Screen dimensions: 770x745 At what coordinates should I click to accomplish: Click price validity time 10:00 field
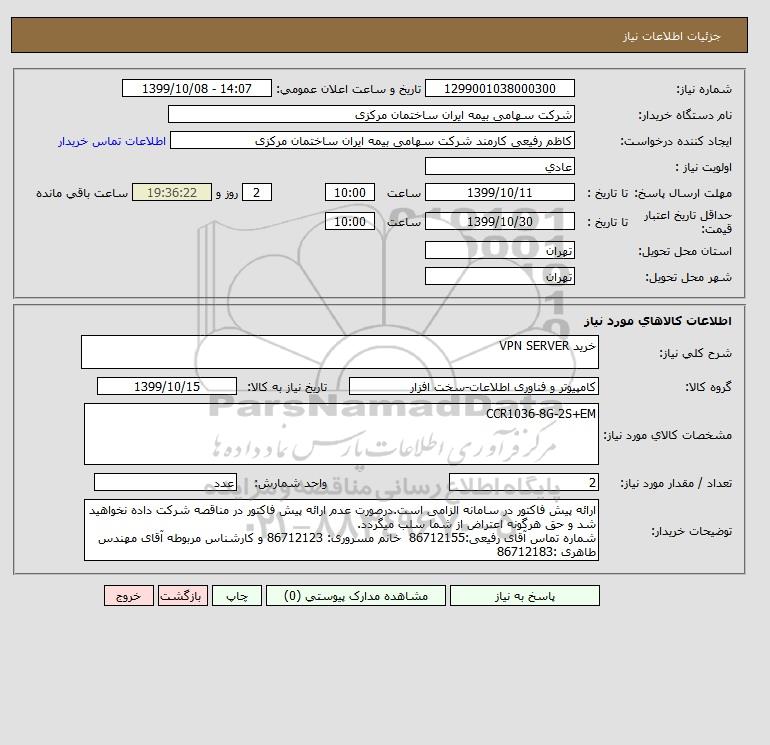click(x=350, y=221)
